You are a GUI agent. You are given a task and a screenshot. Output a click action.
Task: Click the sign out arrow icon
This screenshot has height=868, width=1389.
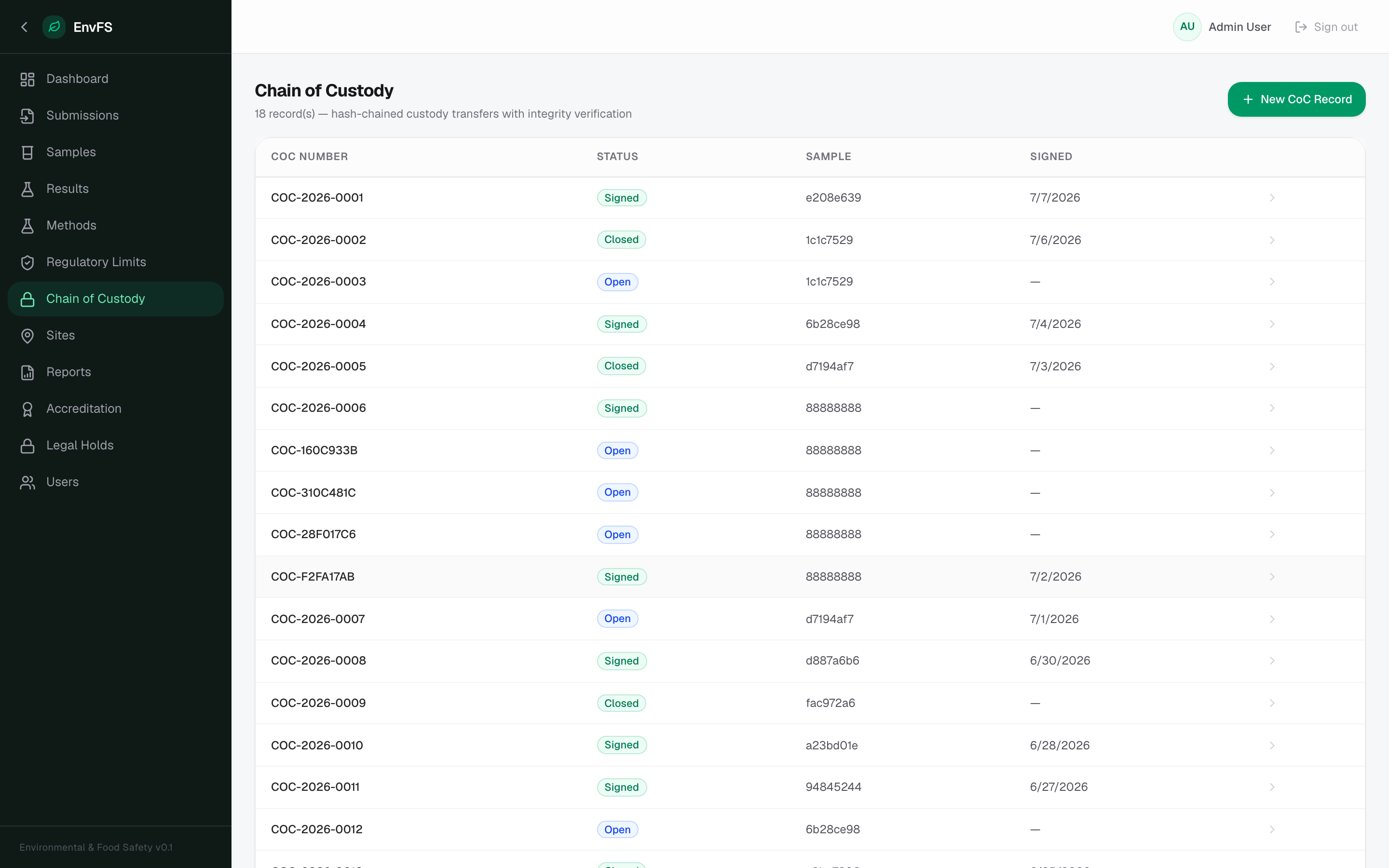1301,27
